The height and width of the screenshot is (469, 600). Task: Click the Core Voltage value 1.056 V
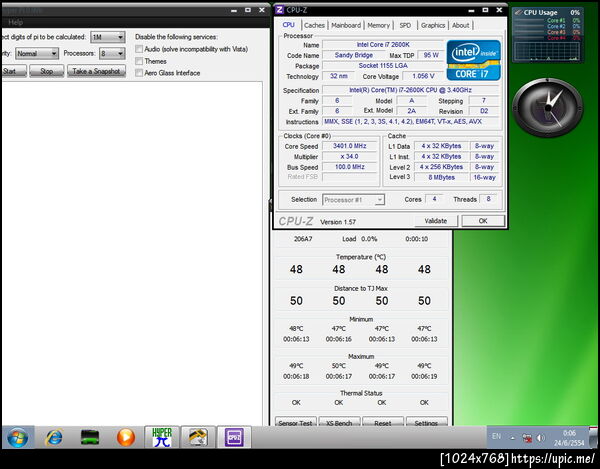(423, 76)
